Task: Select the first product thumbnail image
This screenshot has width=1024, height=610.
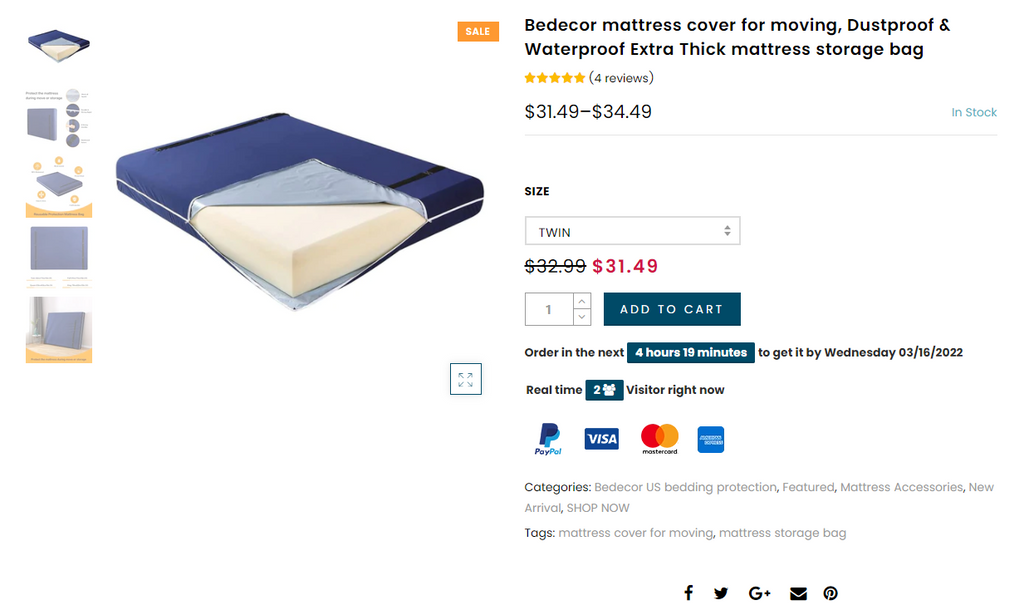Action: (x=59, y=45)
